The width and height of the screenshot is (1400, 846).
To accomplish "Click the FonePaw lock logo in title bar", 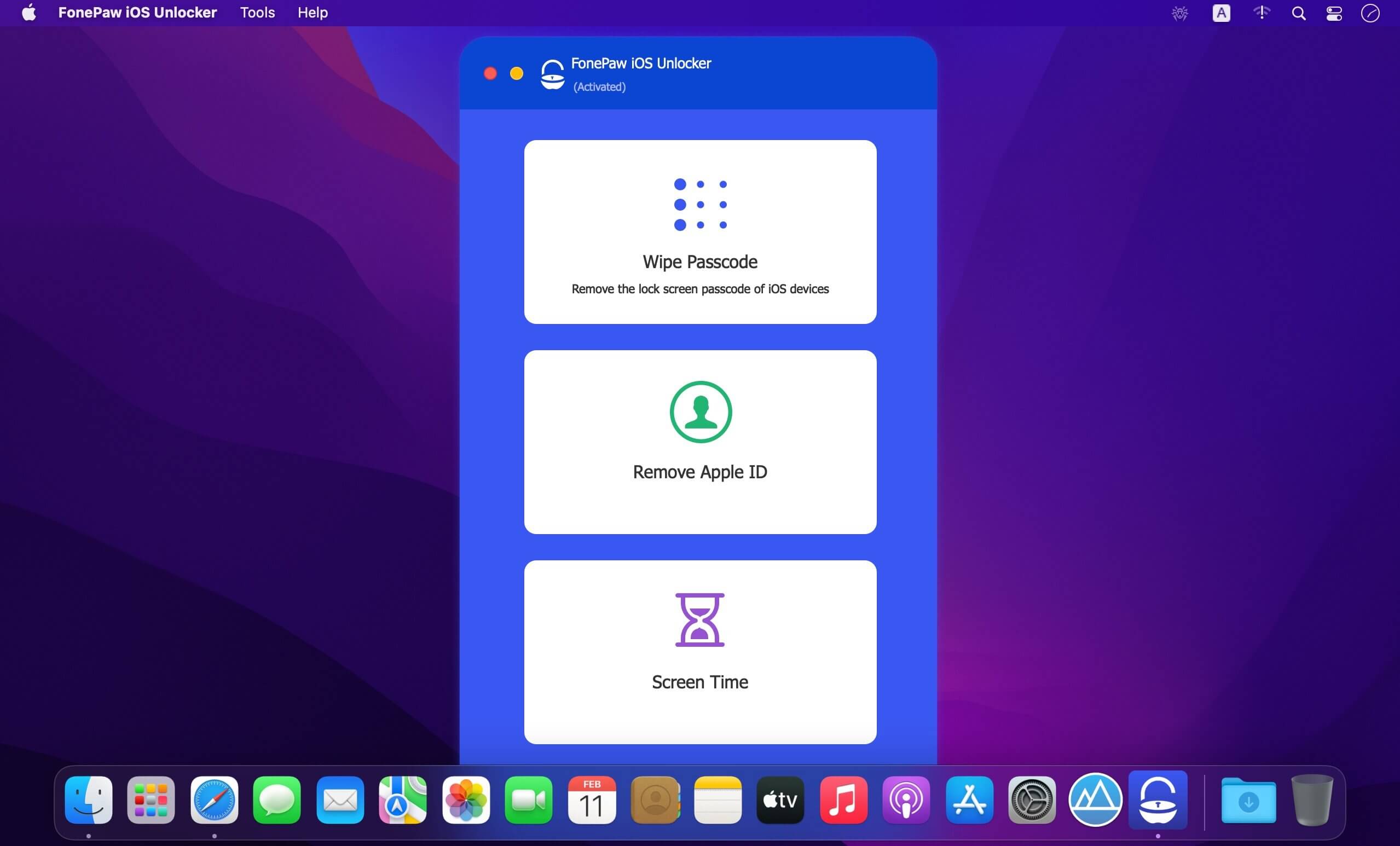I will (552, 74).
